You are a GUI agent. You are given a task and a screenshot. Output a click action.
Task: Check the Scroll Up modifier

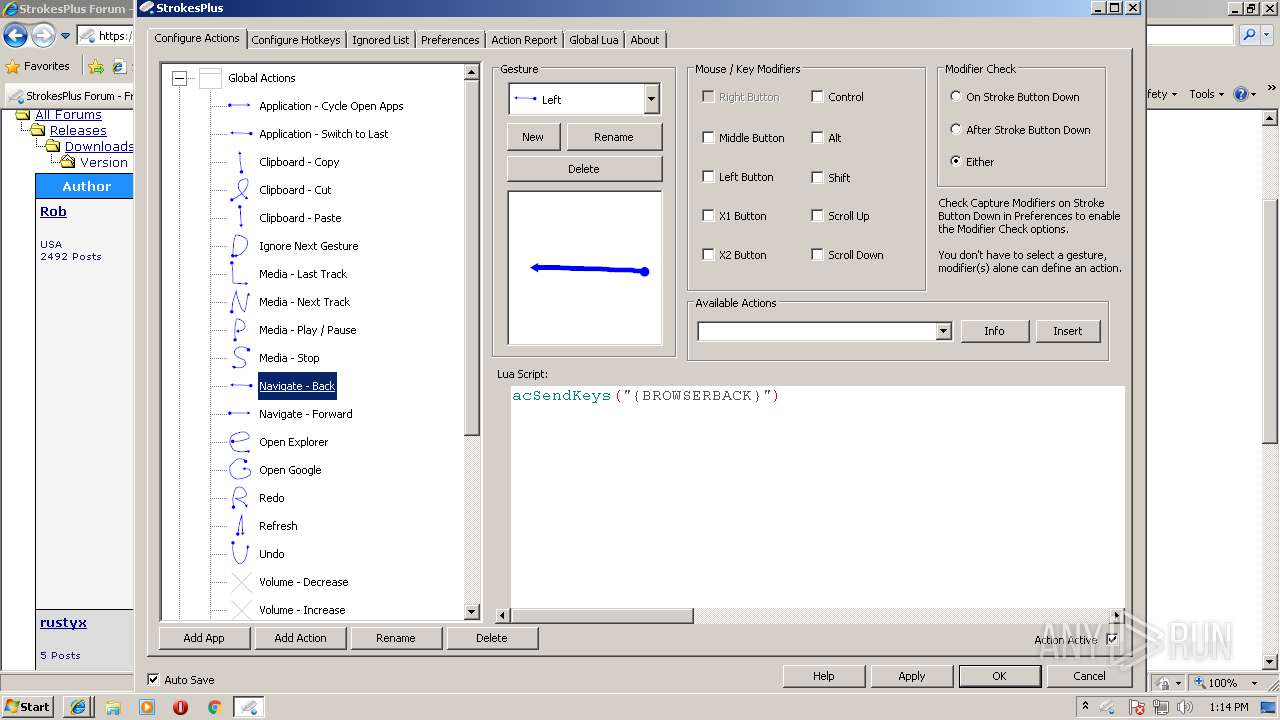[817, 216]
